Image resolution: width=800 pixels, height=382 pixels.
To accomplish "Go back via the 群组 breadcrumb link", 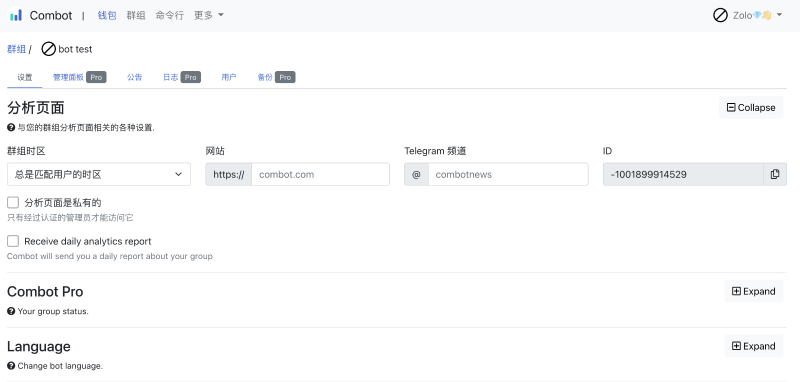I will click(16, 49).
